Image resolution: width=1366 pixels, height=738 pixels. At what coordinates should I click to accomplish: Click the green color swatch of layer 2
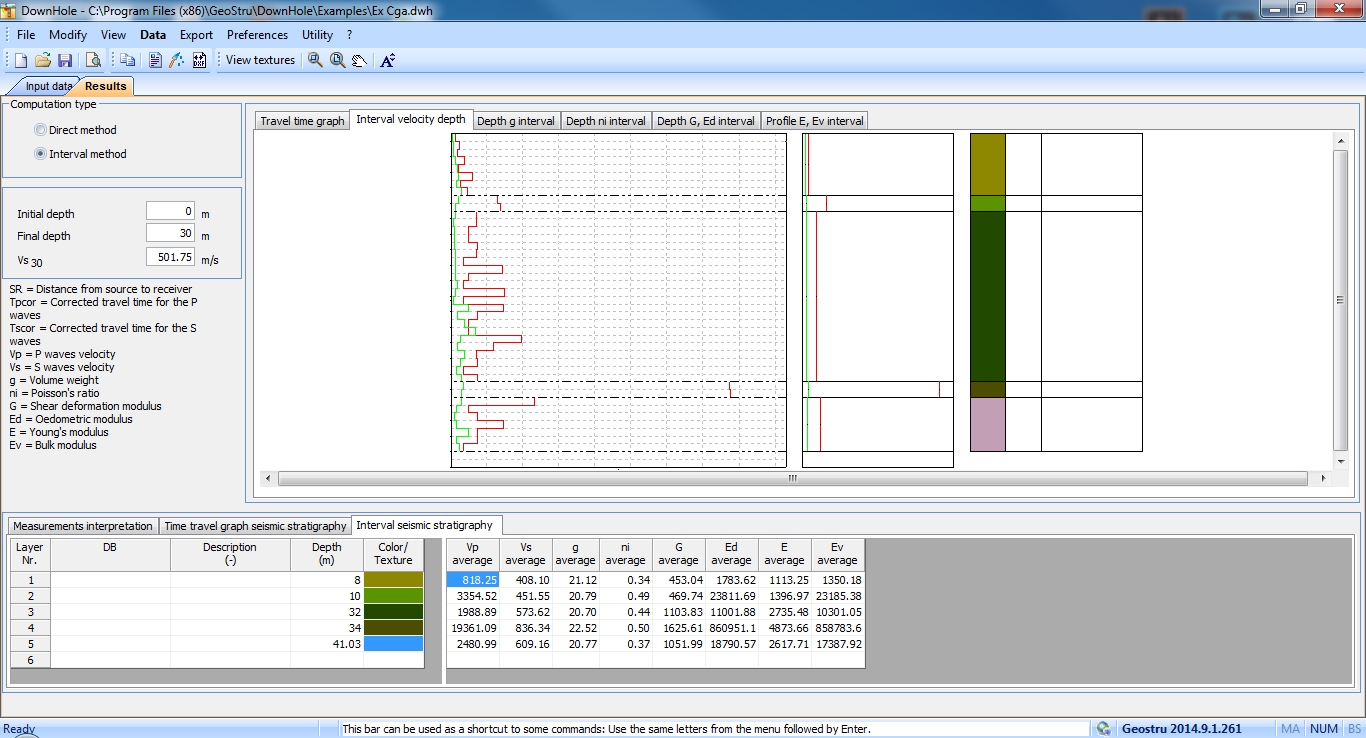click(x=394, y=596)
